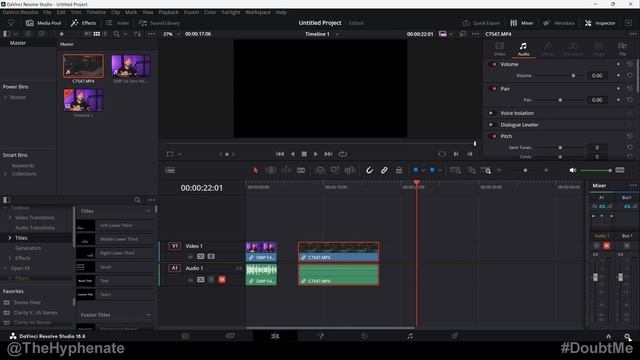Jump to last frame in viewer
This screenshot has height=360, width=640.
coord(328,154)
